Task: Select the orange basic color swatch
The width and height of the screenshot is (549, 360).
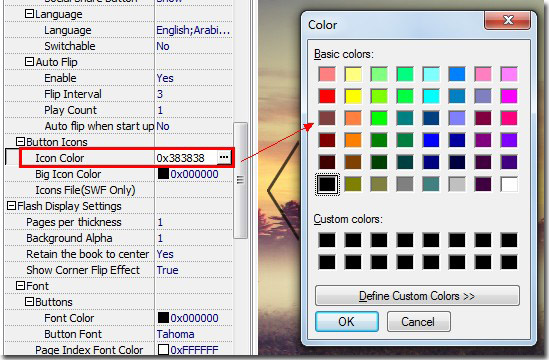Action: click(x=353, y=140)
